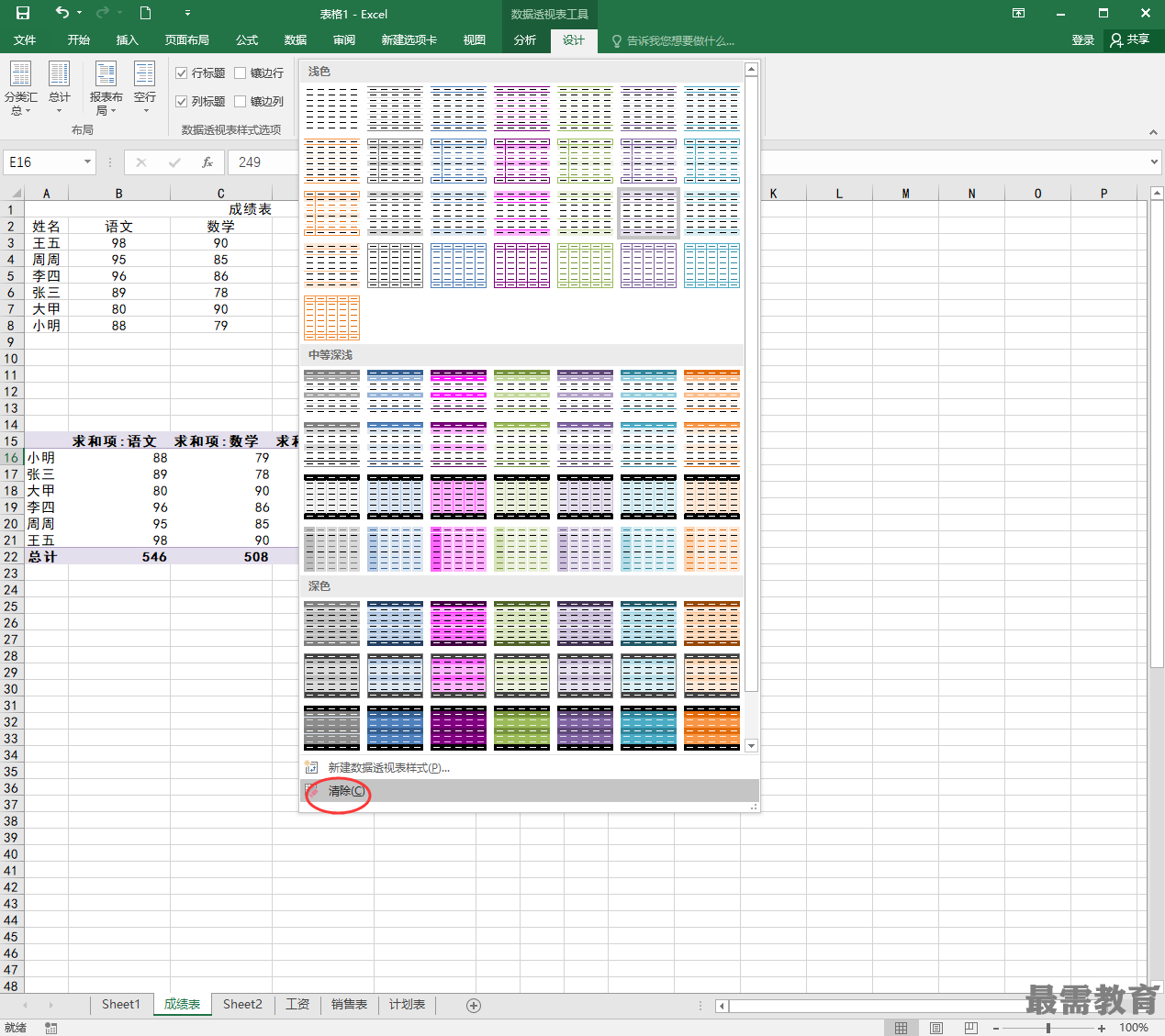Open the Analyze (分析) tab

tap(525, 40)
